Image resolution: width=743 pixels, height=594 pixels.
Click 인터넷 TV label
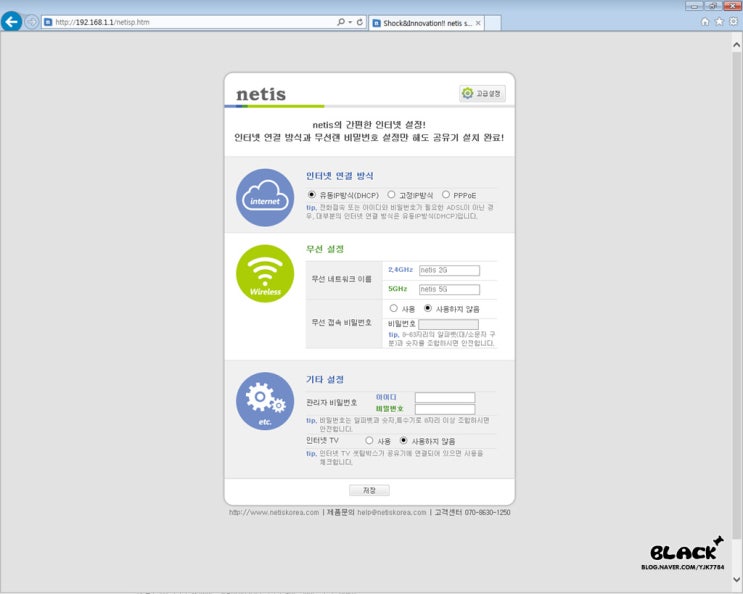[322, 441]
